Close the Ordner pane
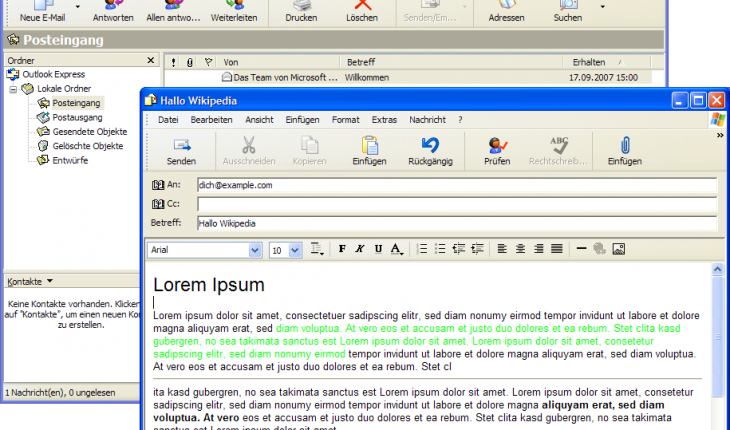This screenshot has width=730, height=430. tap(150, 60)
